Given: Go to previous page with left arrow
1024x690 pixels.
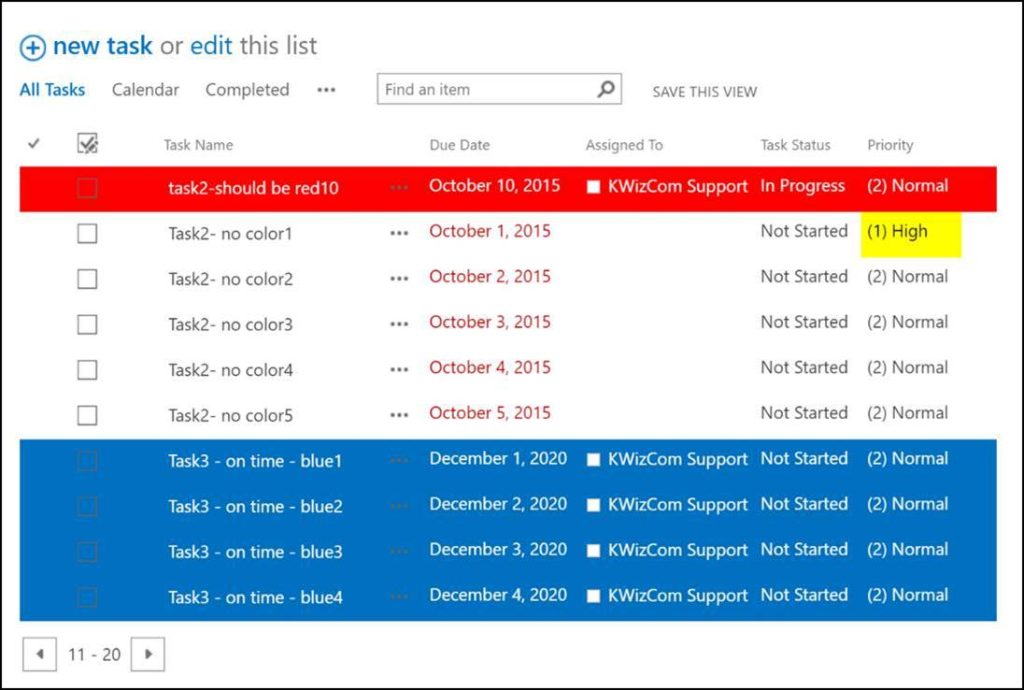Looking at the screenshot, I should tap(40, 654).
